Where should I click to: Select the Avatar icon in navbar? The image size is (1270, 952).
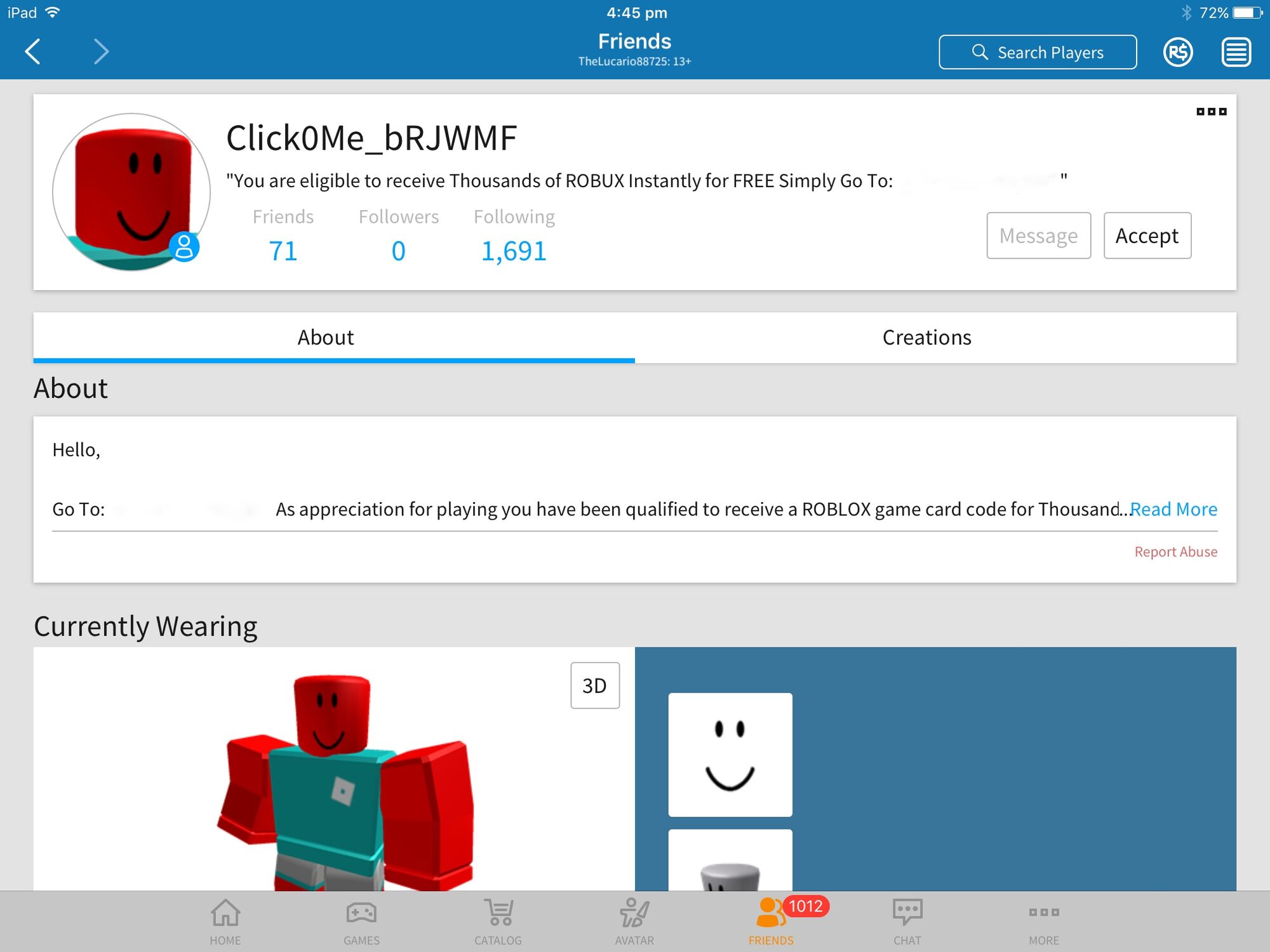(635, 912)
